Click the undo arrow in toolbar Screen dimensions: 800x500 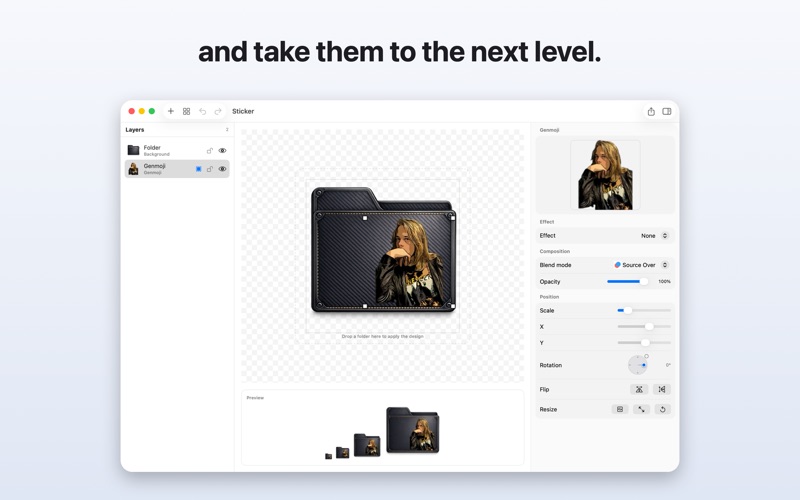(x=203, y=111)
